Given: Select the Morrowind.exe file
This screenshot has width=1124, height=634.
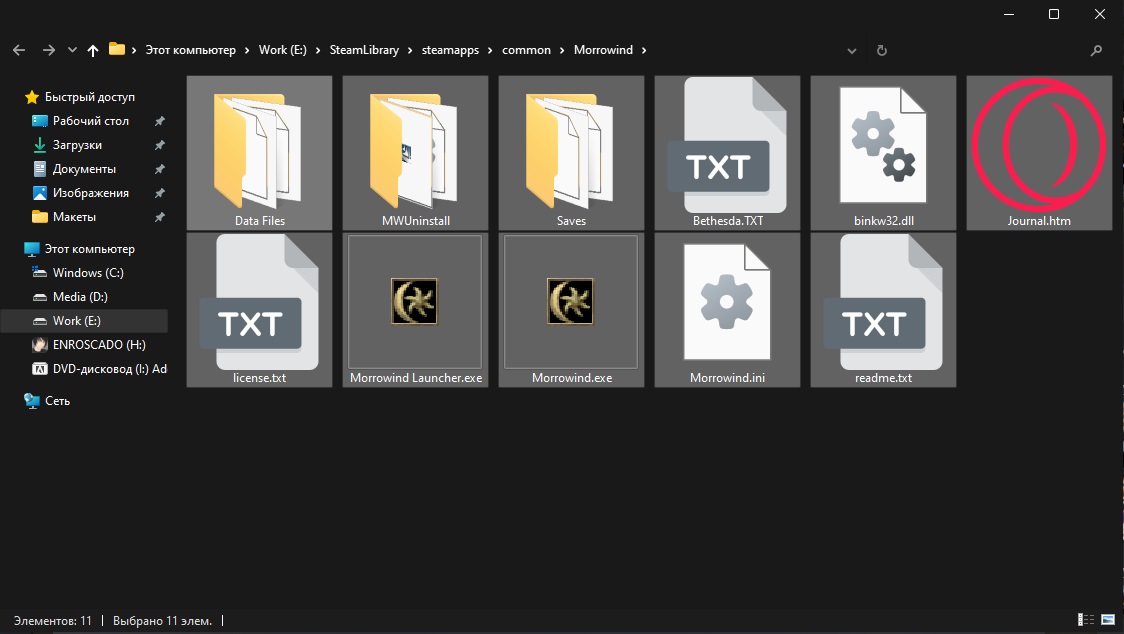Looking at the screenshot, I should coord(571,310).
